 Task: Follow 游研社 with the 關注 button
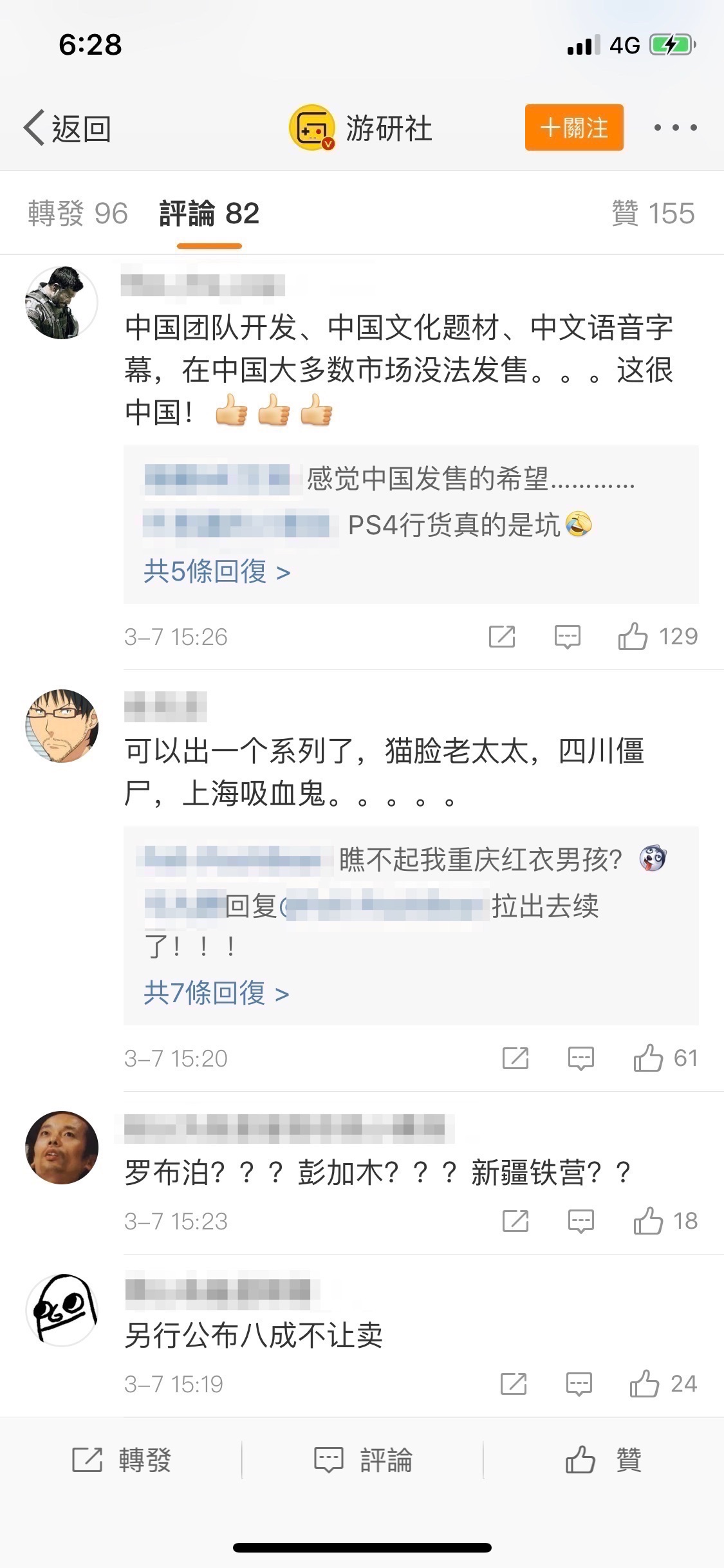pyautogui.click(x=574, y=127)
